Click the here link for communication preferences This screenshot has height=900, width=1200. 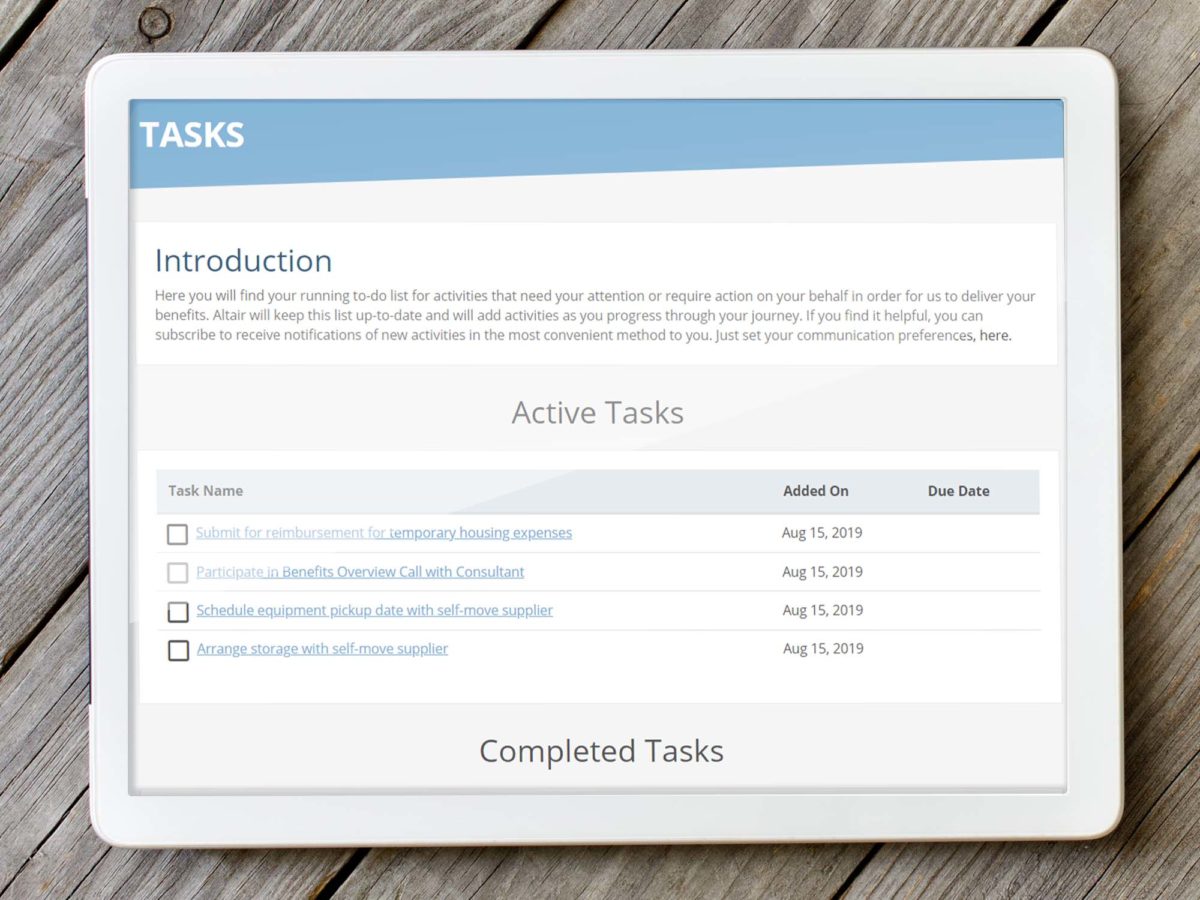[994, 335]
